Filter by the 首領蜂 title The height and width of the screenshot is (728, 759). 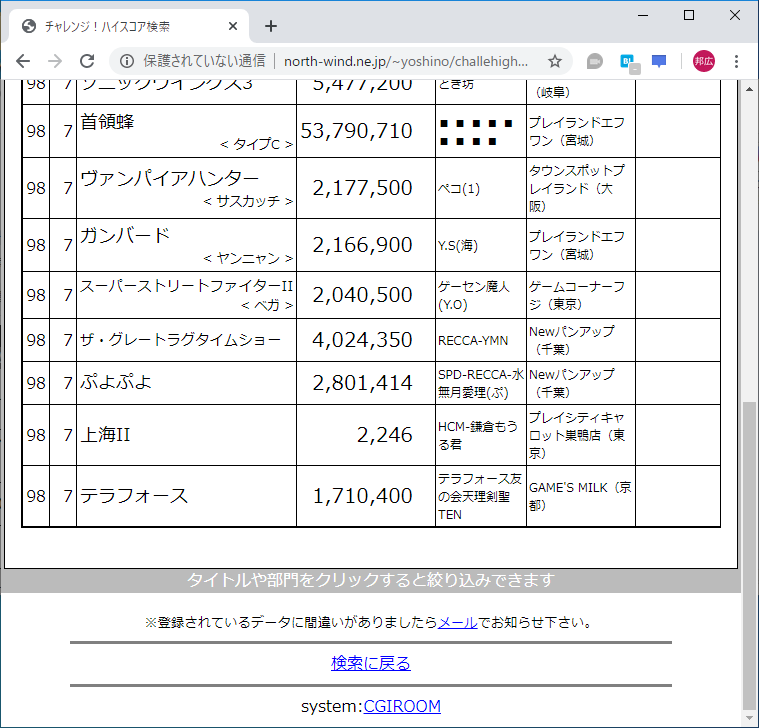pyautogui.click(x=107, y=121)
